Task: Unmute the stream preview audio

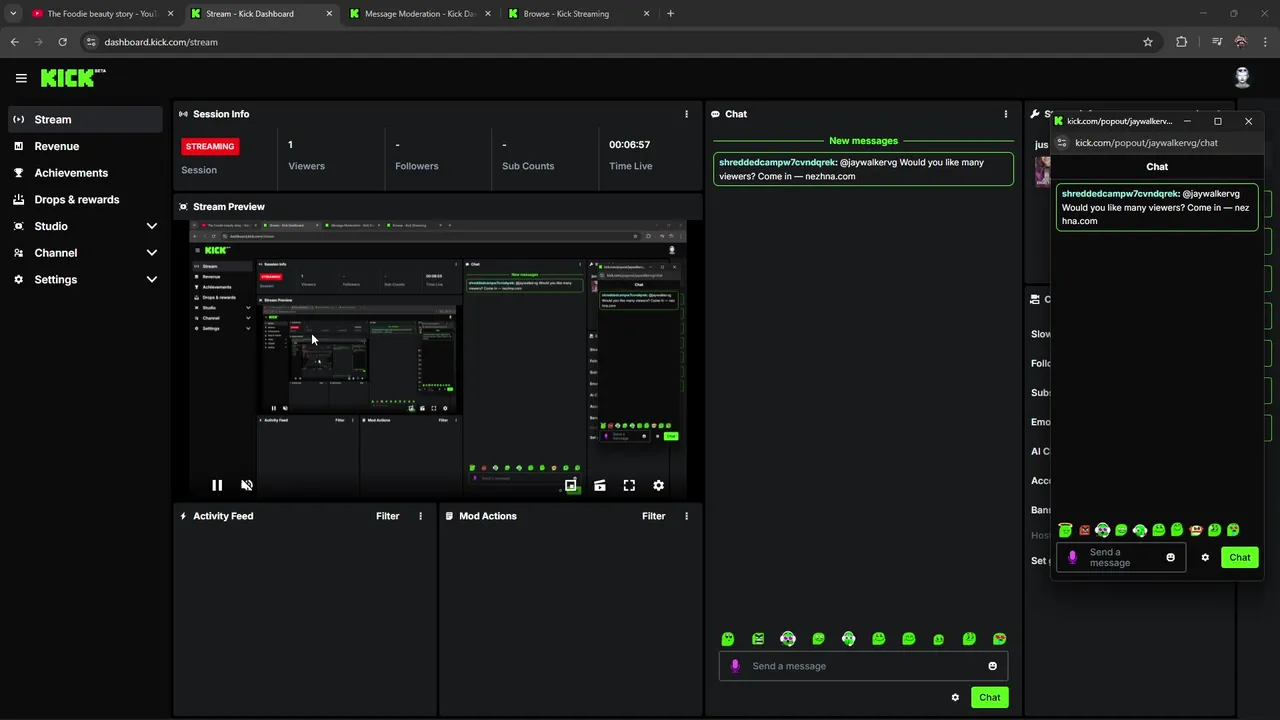Action: [x=247, y=485]
